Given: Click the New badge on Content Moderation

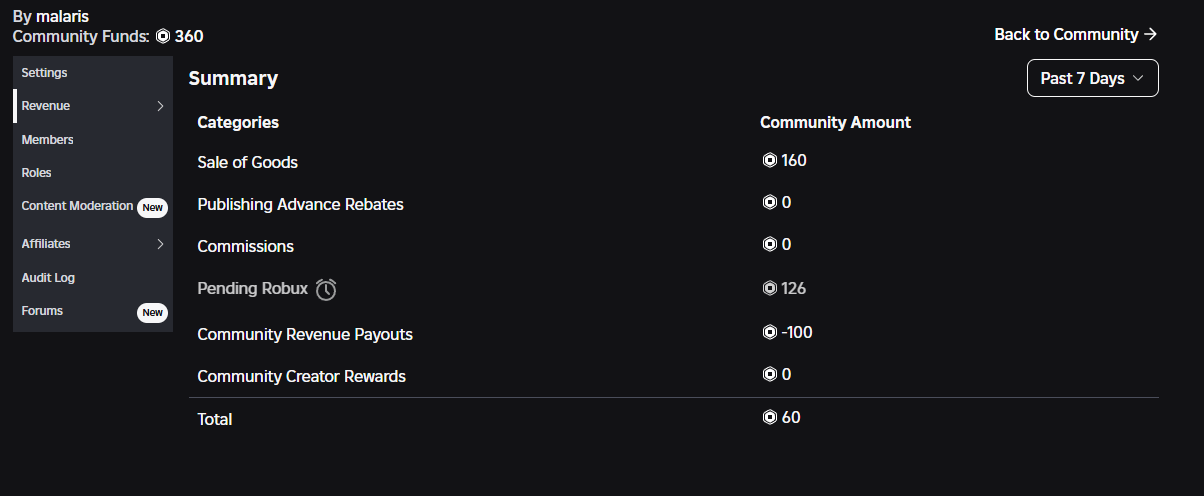Looking at the screenshot, I should 152,207.
